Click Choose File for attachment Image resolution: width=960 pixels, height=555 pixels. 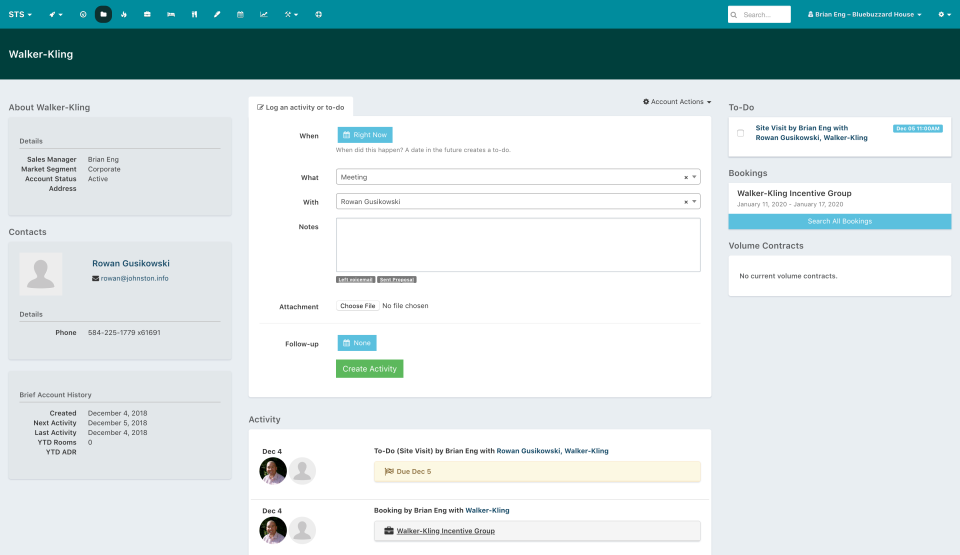point(358,306)
